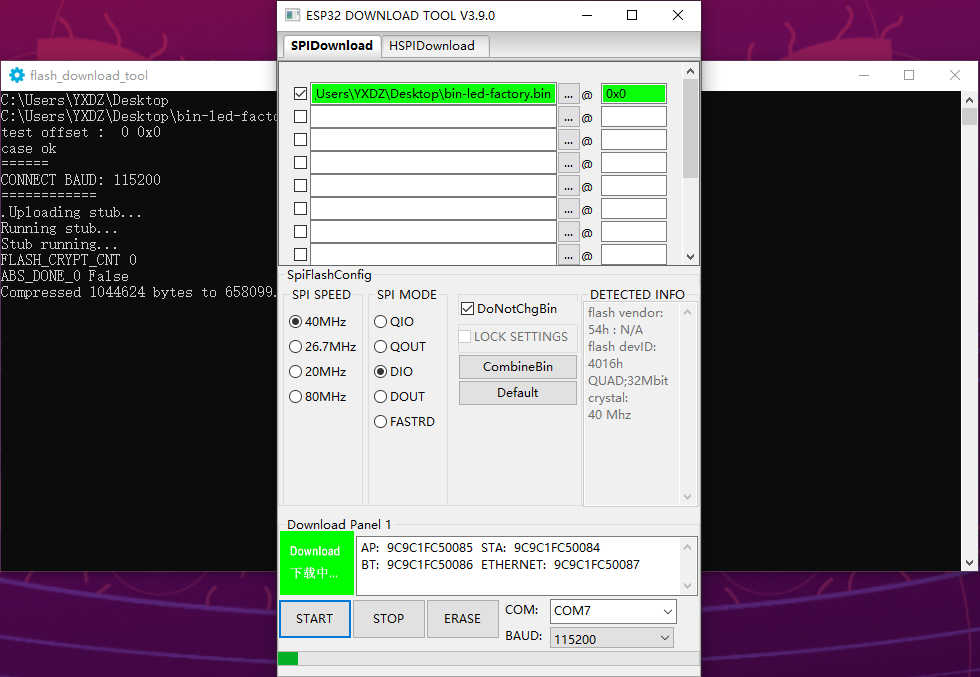Click 'FLASH_CRYPT_CNT 0' console line

69,259
